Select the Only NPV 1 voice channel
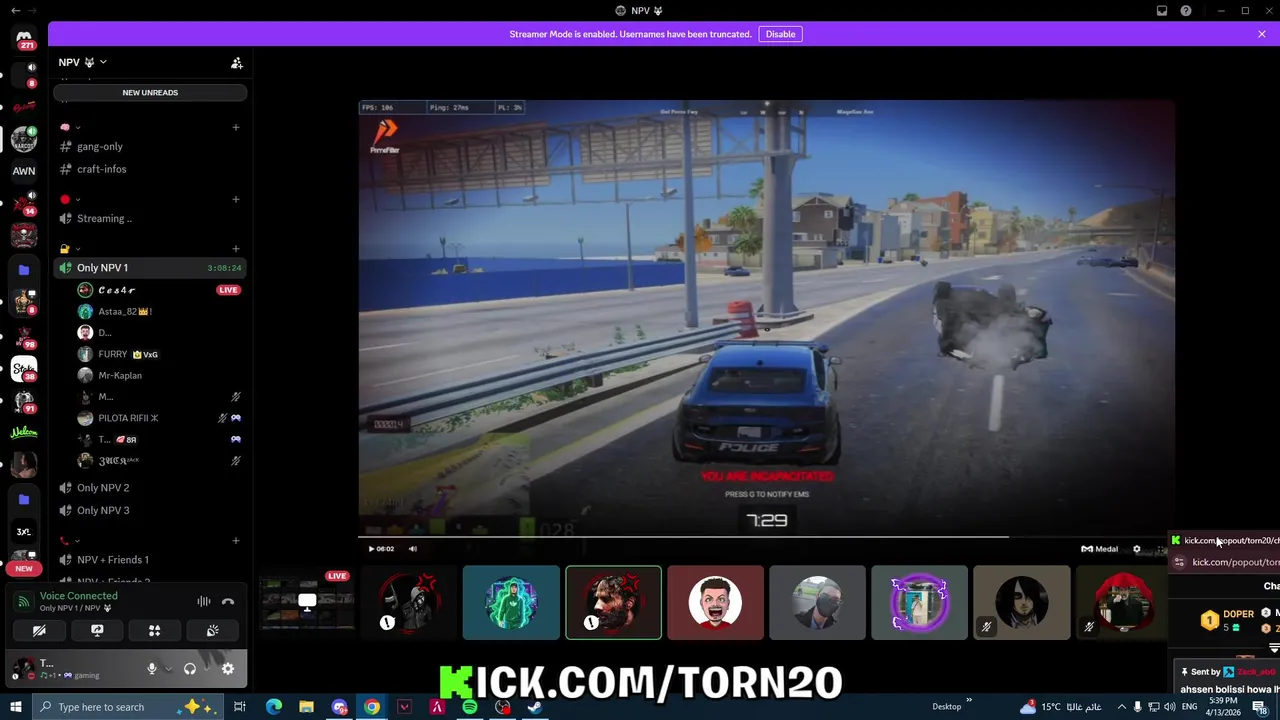The width and height of the screenshot is (1280, 720). (150, 268)
